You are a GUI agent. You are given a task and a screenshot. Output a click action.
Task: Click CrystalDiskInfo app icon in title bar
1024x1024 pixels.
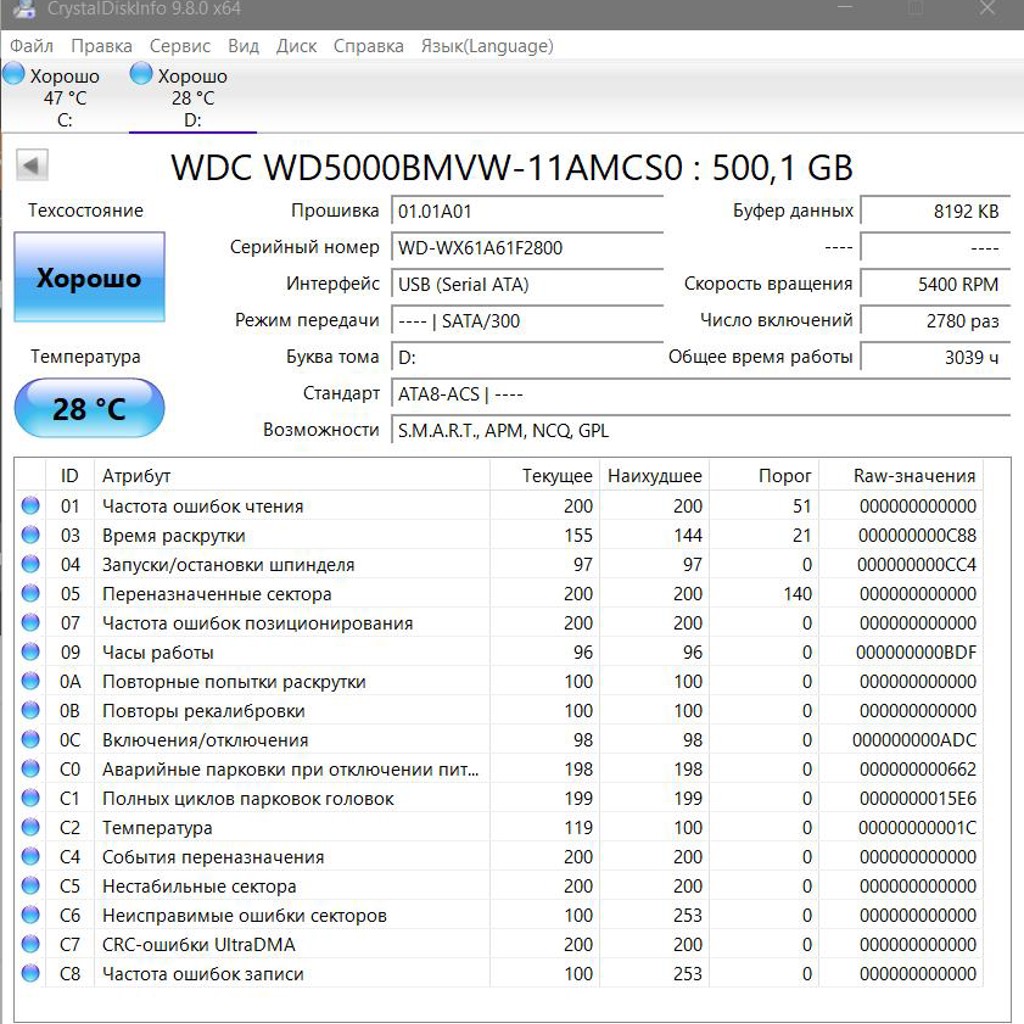pyautogui.click(x=25, y=8)
